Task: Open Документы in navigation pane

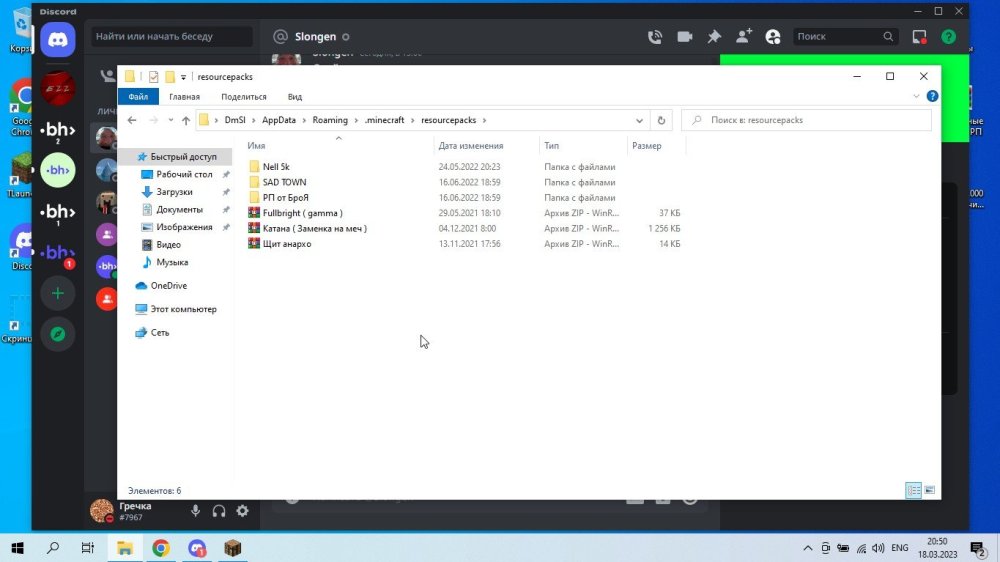Action: click(179, 209)
